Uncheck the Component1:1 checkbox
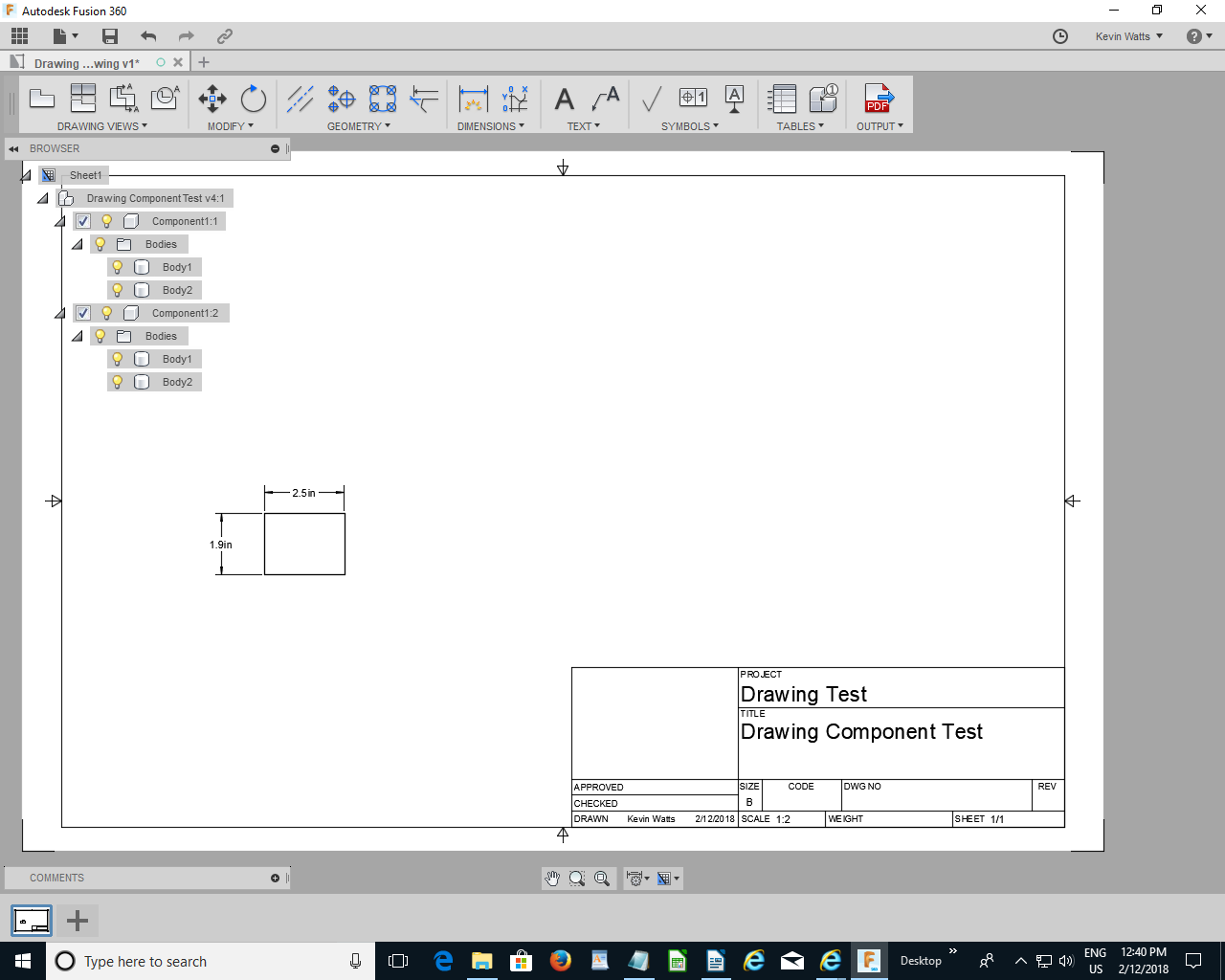 pyautogui.click(x=82, y=220)
